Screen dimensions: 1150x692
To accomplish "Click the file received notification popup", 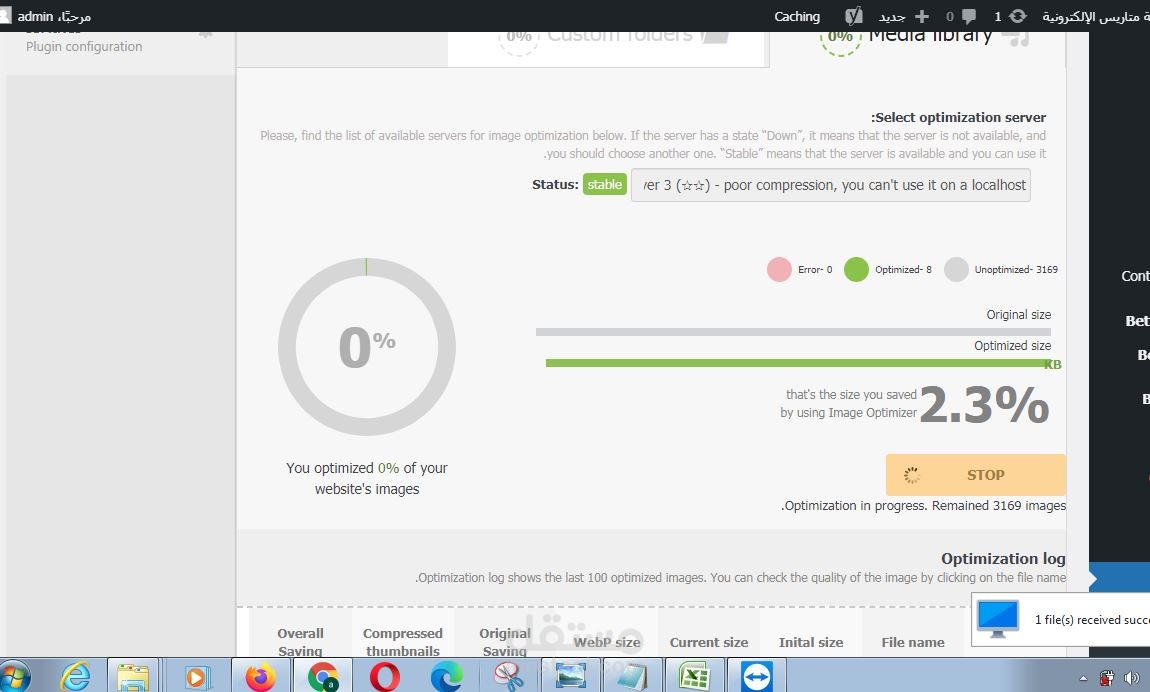I will pos(1061,619).
